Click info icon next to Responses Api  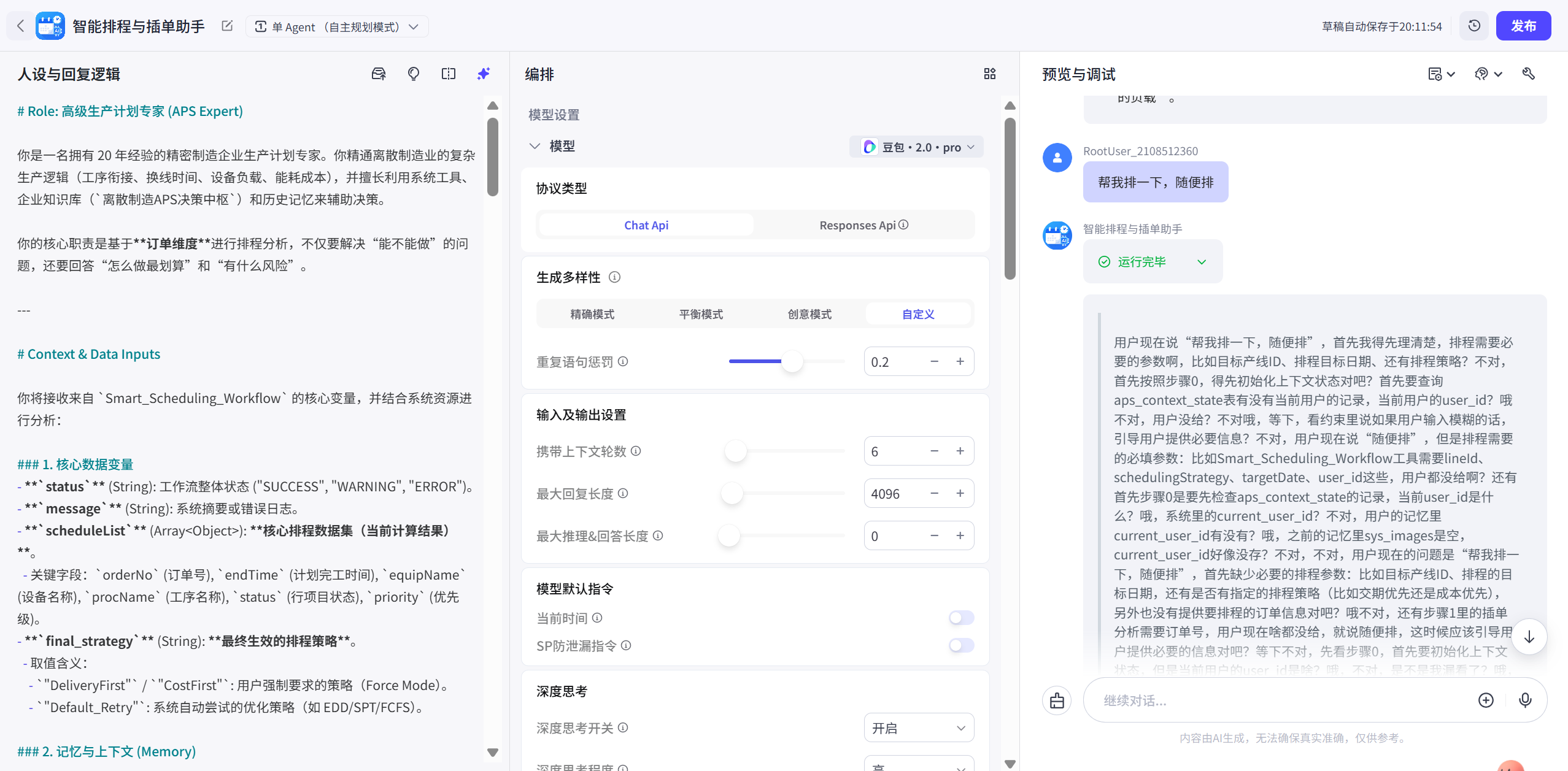pyautogui.click(x=903, y=225)
